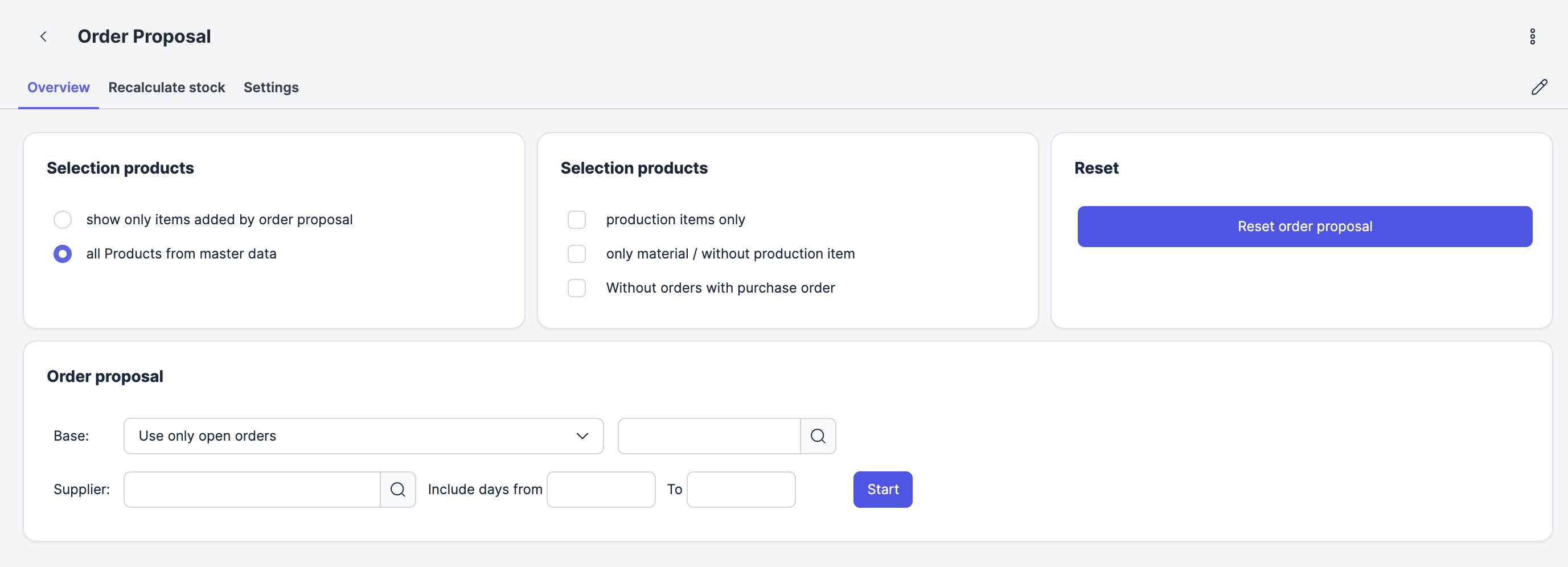The height and width of the screenshot is (567, 1568).
Task: Open the Settings tab
Action: 271,88
